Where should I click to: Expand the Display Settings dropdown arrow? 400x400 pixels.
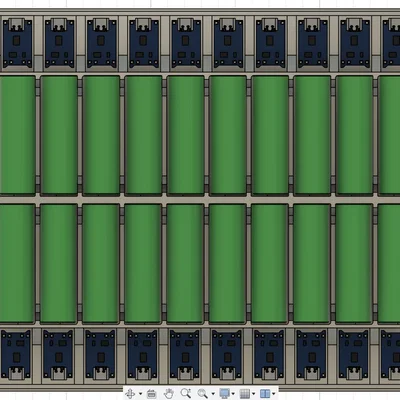click(233, 394)
